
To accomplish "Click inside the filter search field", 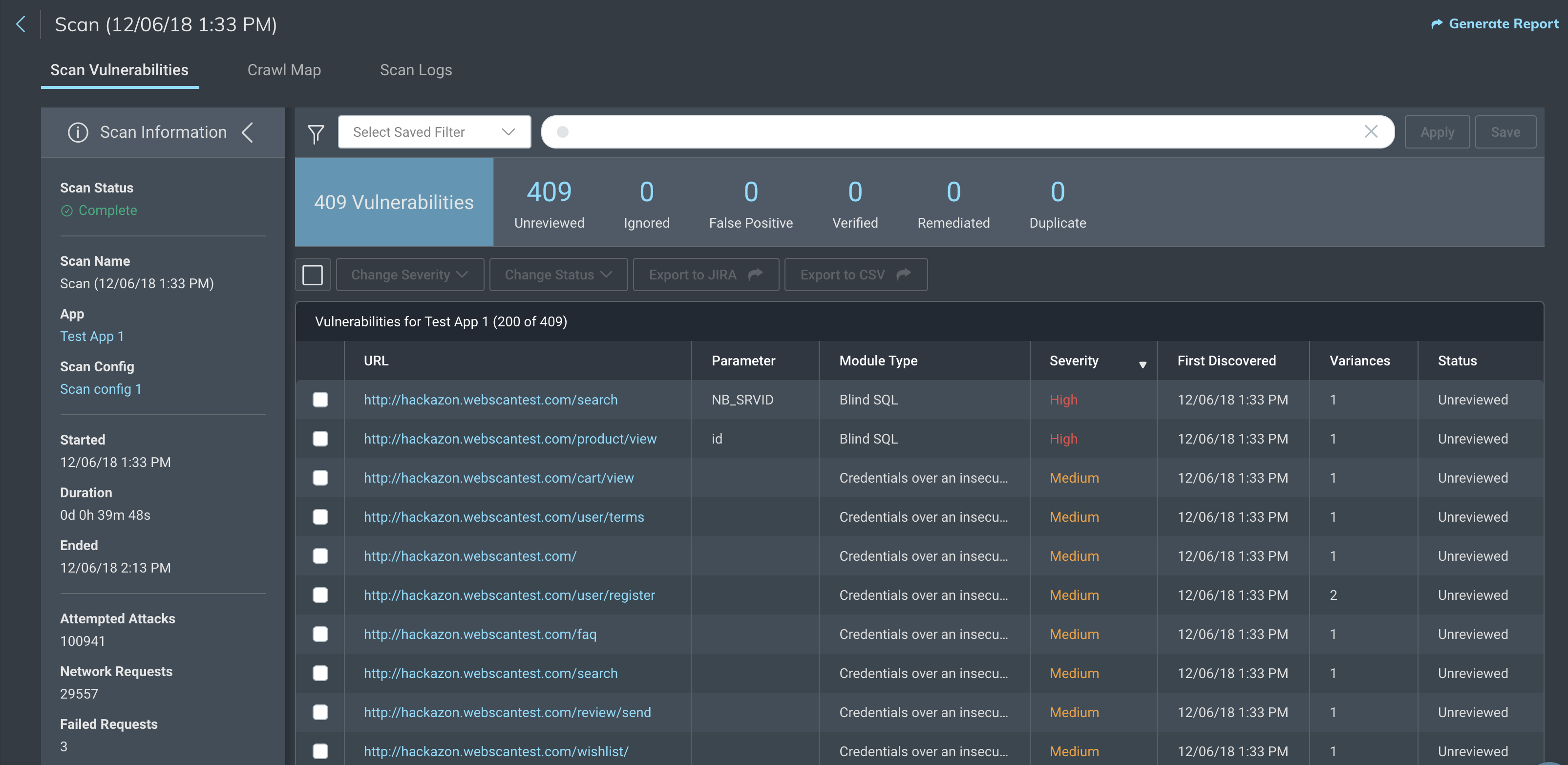I will (968, 132).
